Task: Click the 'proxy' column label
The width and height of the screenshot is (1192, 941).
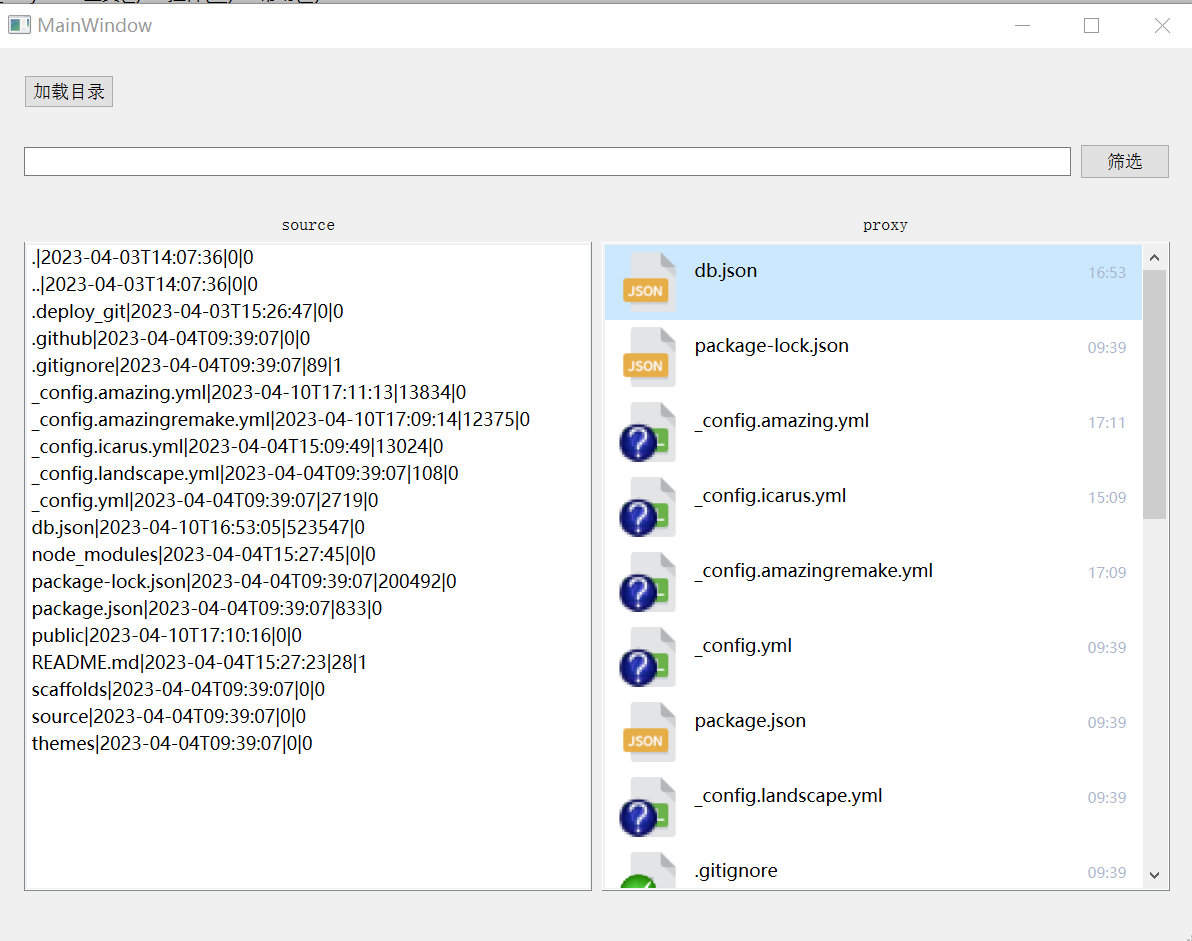Action: (885, 225)
